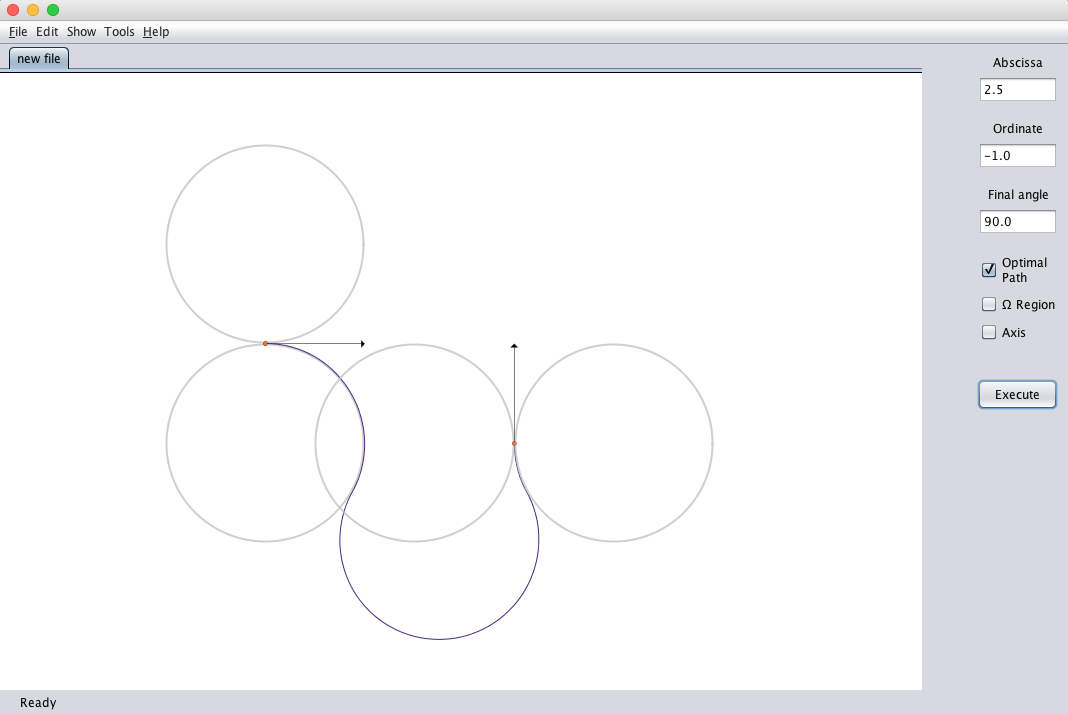Switch to the 'new file' tab
The height and width of the screenshot is (714, 1068).
point(39,59)
